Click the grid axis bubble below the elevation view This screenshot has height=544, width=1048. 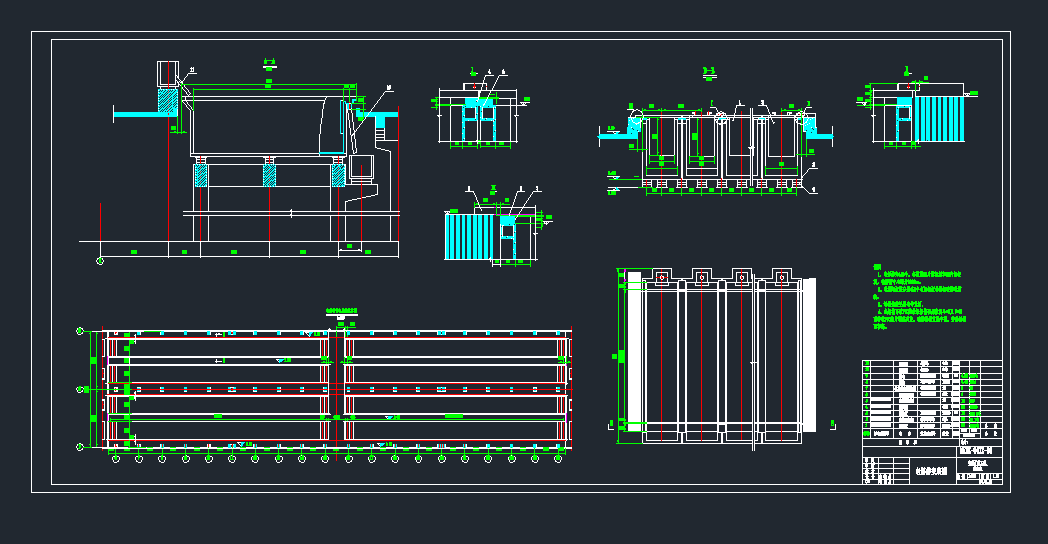[99, 261]
